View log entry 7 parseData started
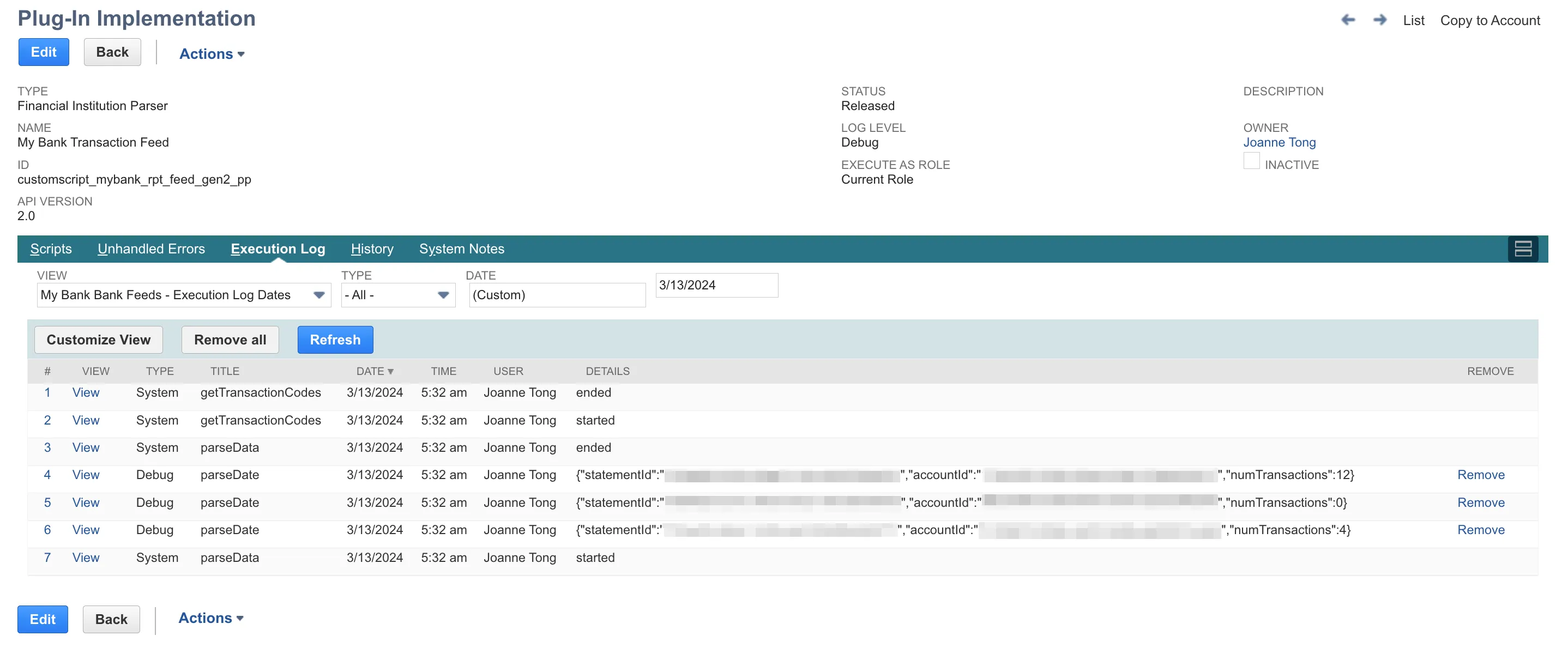The image size is (1568, 654). click(86, 558)
